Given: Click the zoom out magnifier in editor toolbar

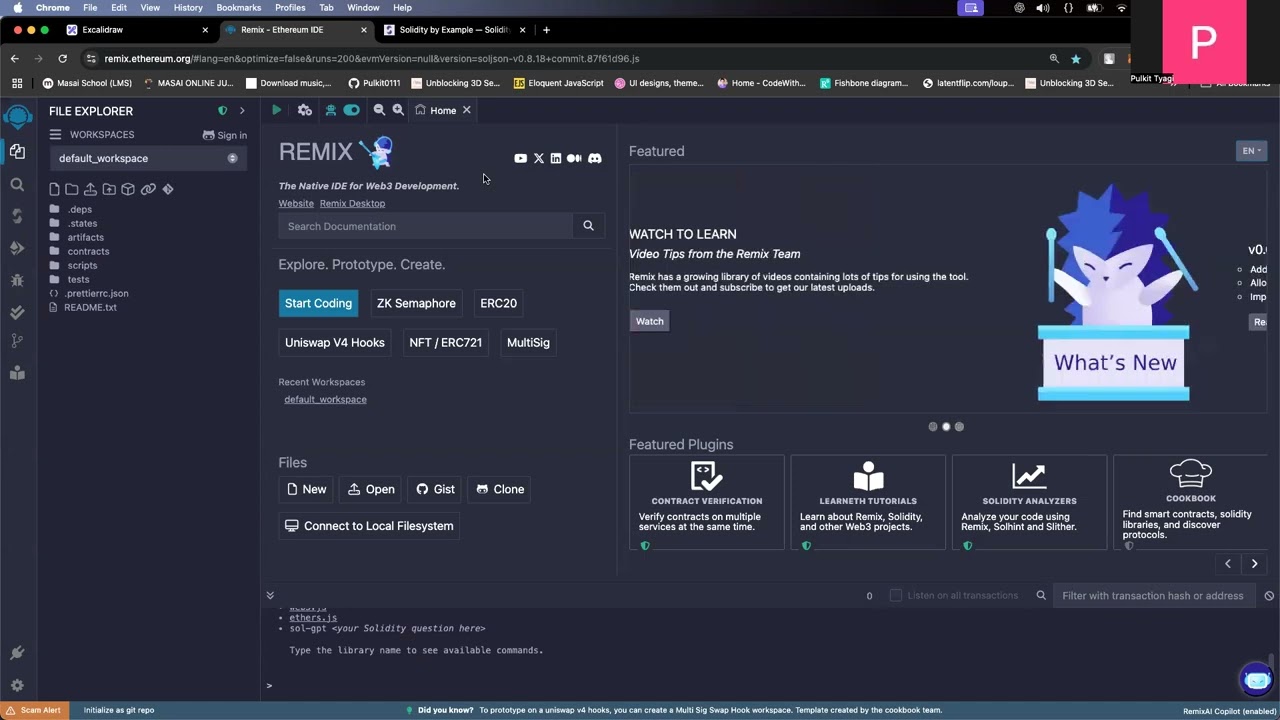Looking at the screenshot, I should (379, 110).
